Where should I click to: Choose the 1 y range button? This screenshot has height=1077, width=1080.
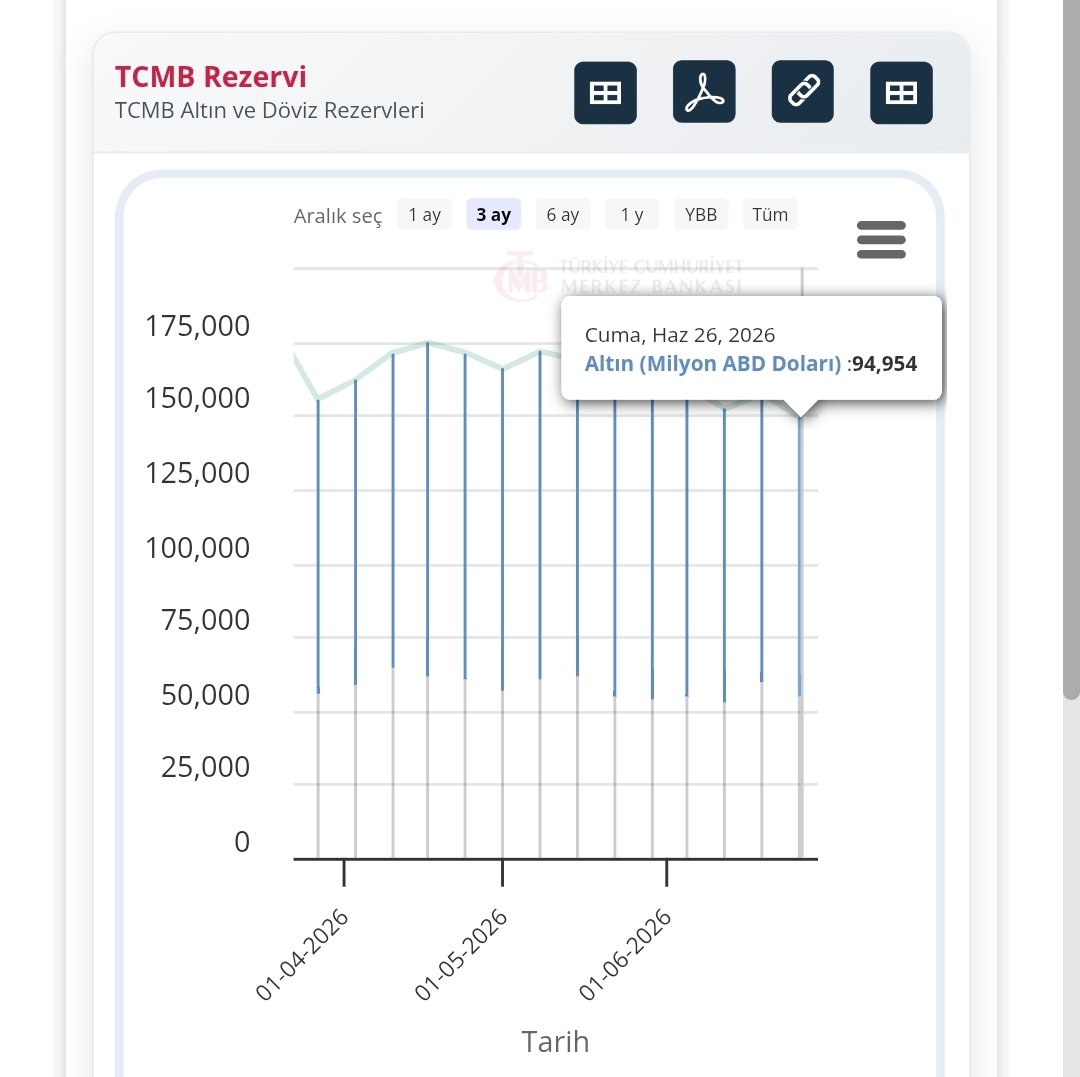coord(632,215)
